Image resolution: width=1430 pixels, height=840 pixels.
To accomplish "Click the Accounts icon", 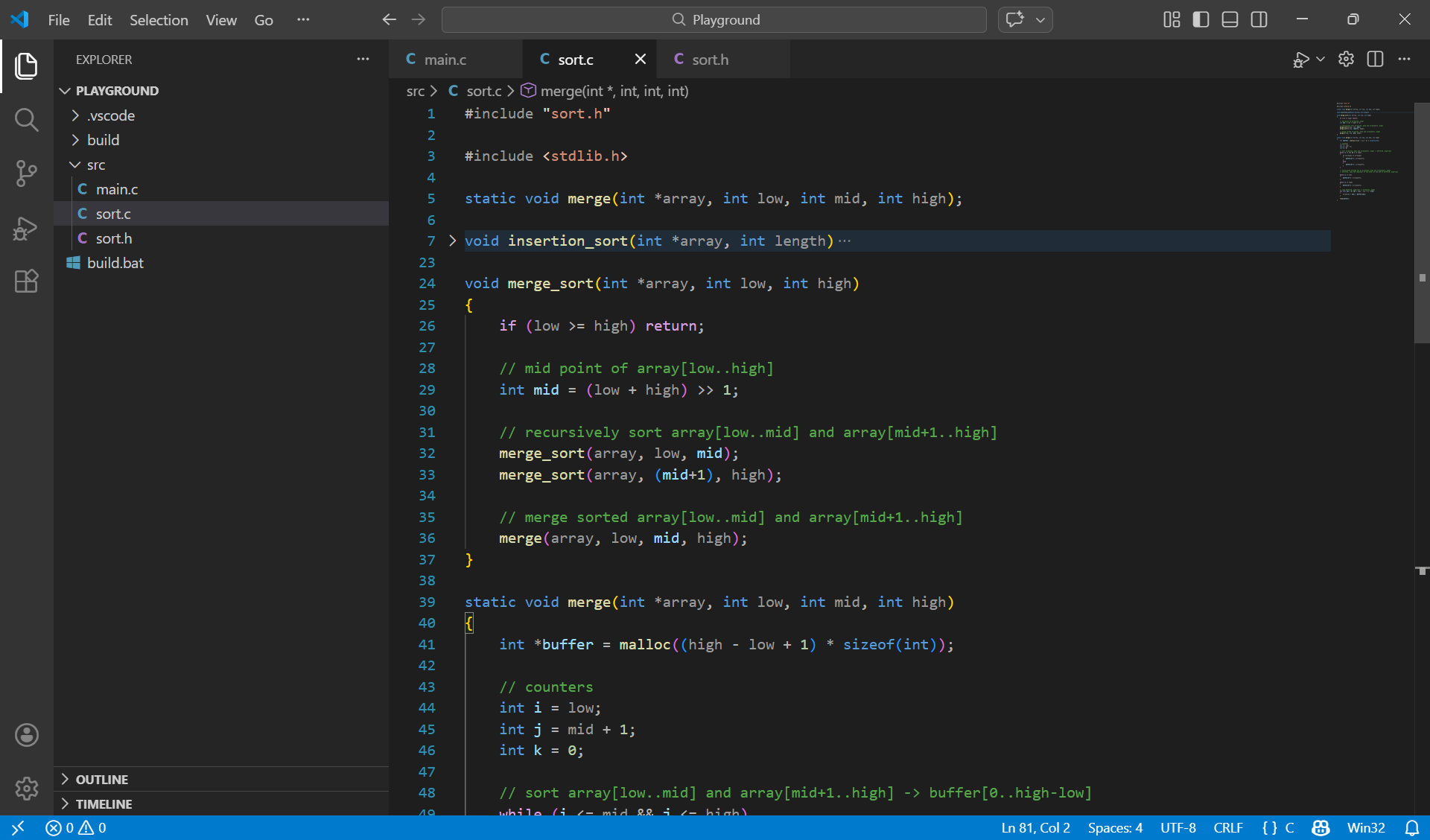I will pos(26,735).
